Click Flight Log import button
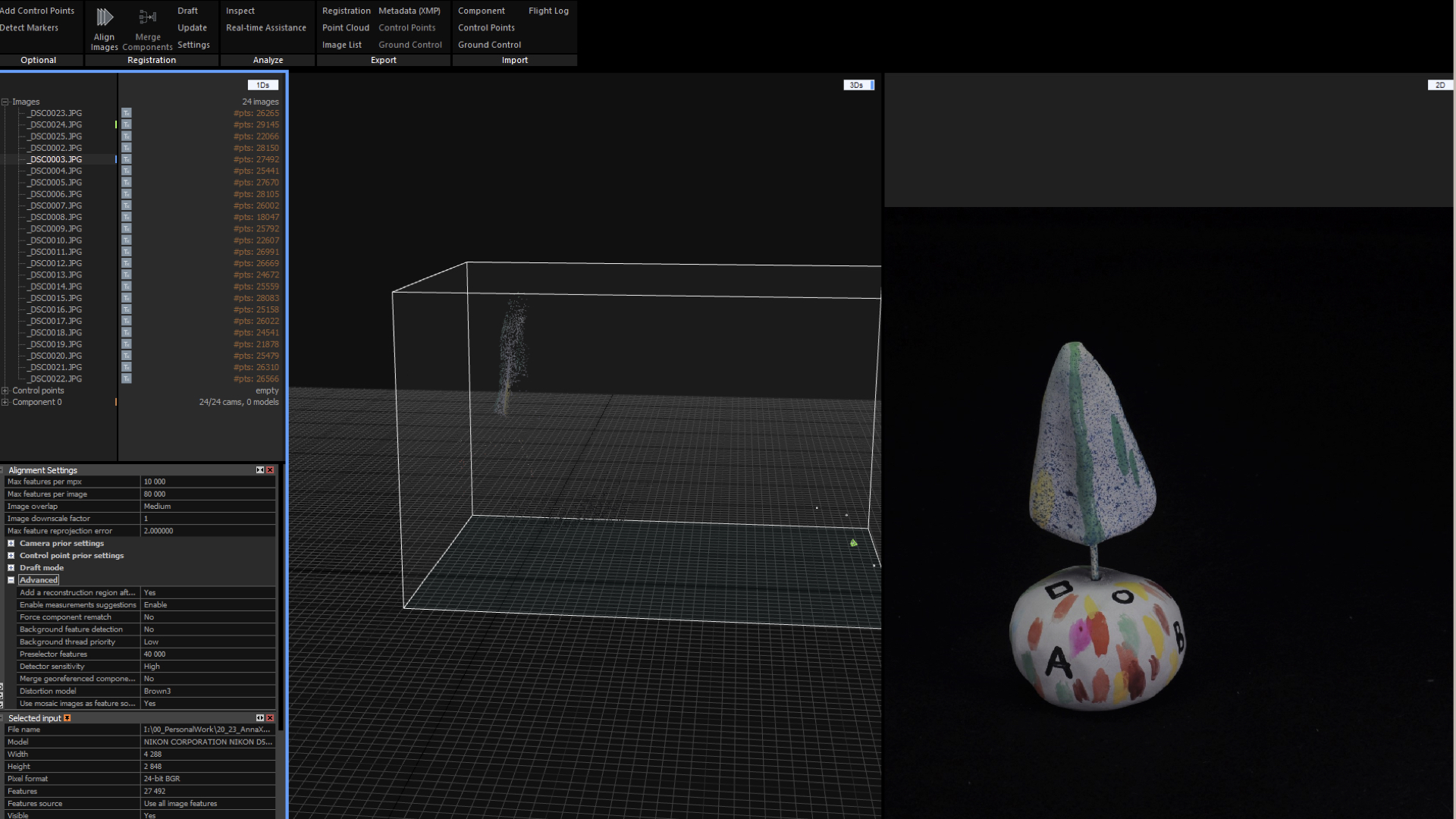 click(x=548, y=11)
